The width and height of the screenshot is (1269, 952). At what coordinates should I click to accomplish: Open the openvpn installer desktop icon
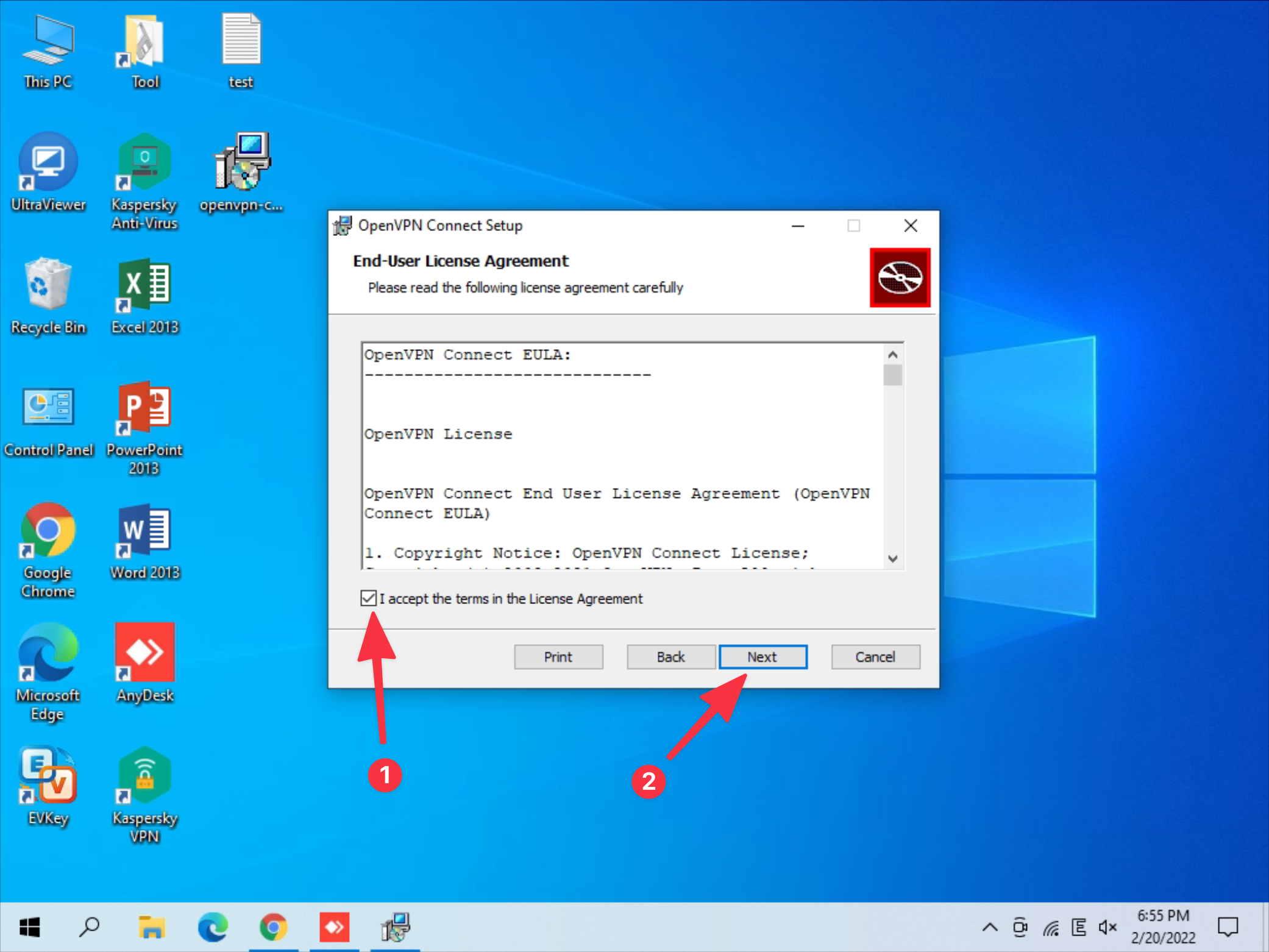(x=242, y=162)
